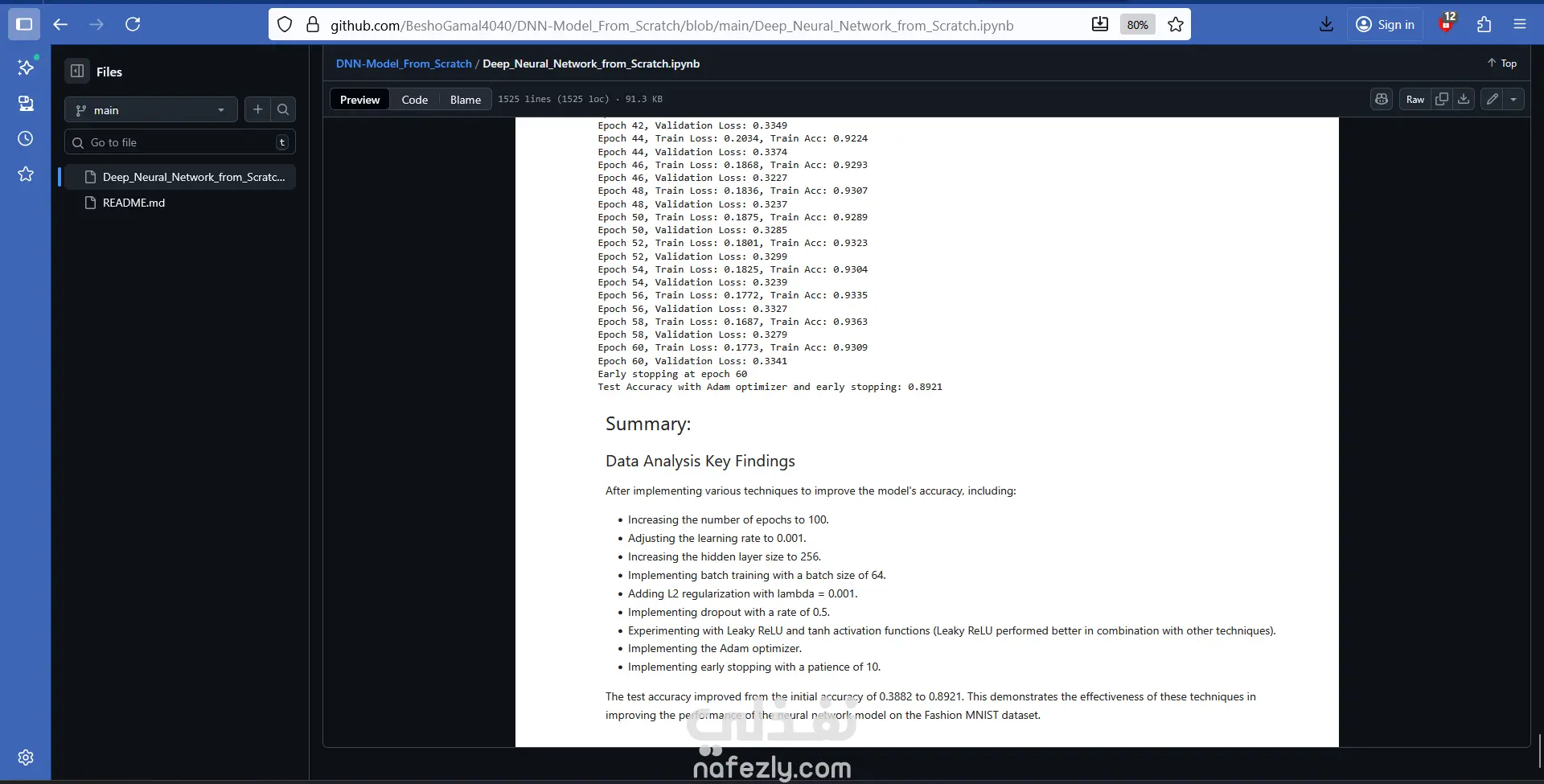
Task: View the Raw file
Action: 1415,99
